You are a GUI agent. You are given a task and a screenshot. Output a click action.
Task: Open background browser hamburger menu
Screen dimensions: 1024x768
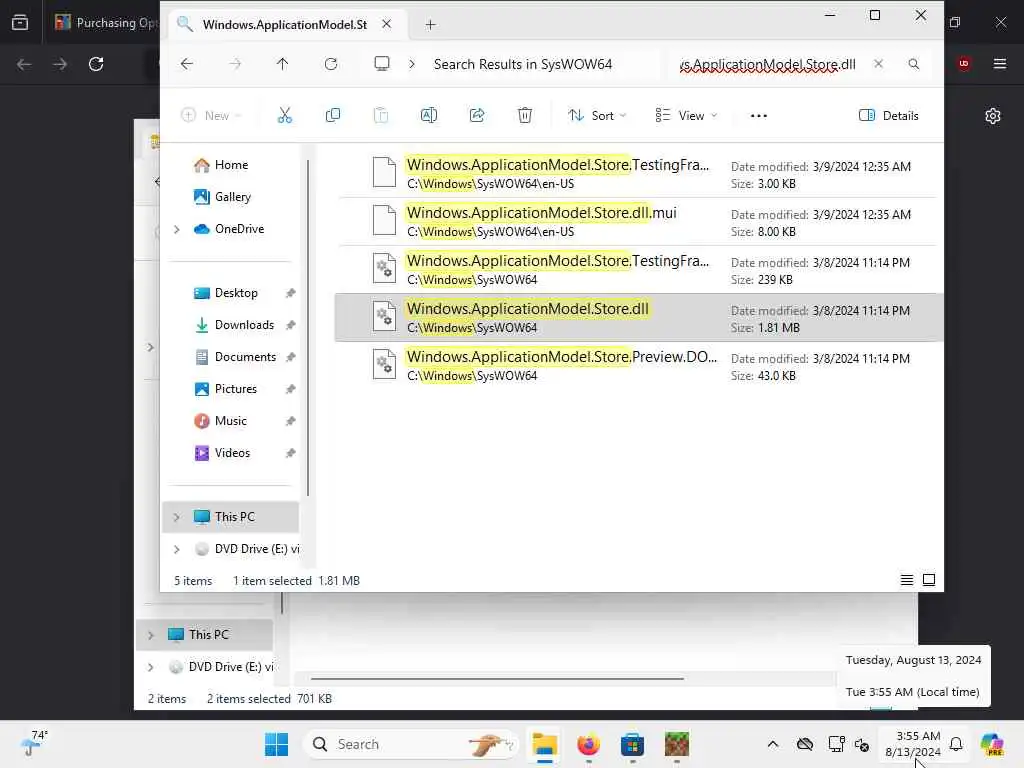1000,64
